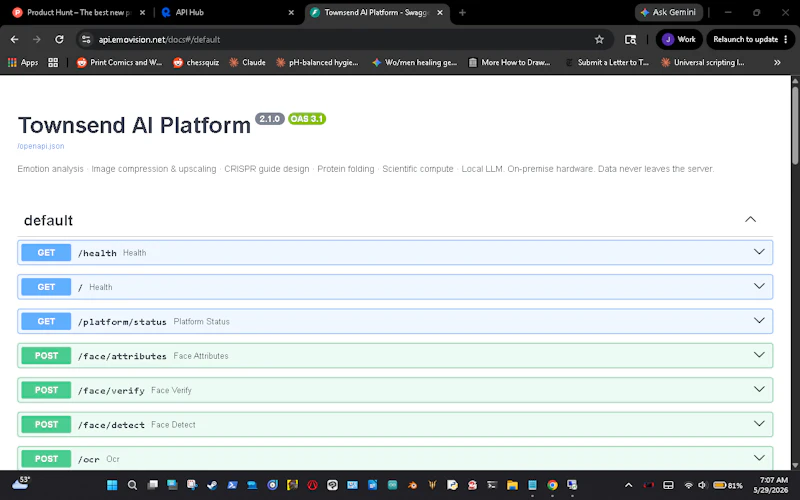Go back using the browser back arrow
This screenshot has width=800, height=500.
14,39
